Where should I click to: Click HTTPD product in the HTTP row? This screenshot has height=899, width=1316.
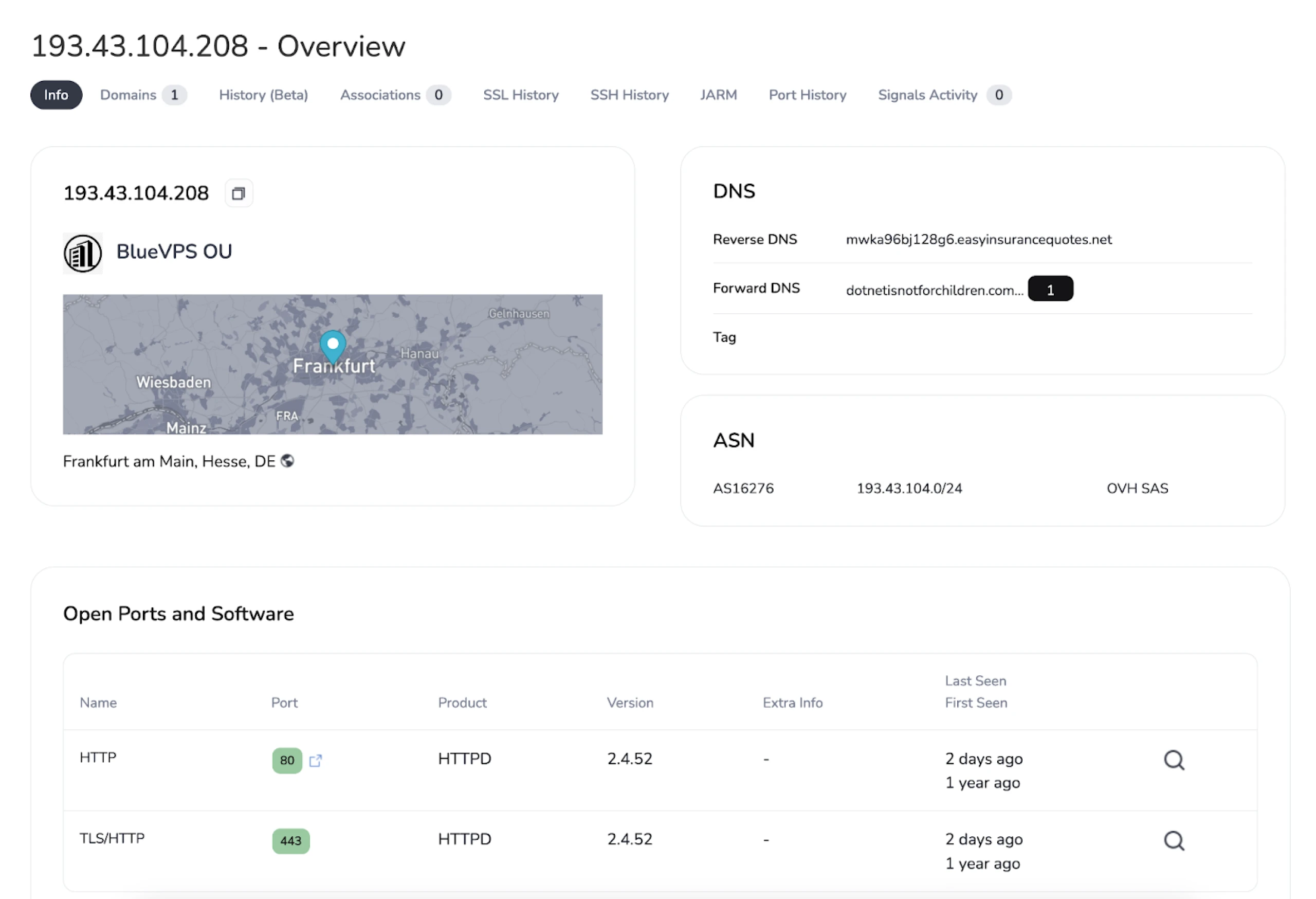click(x=464, y=759)
